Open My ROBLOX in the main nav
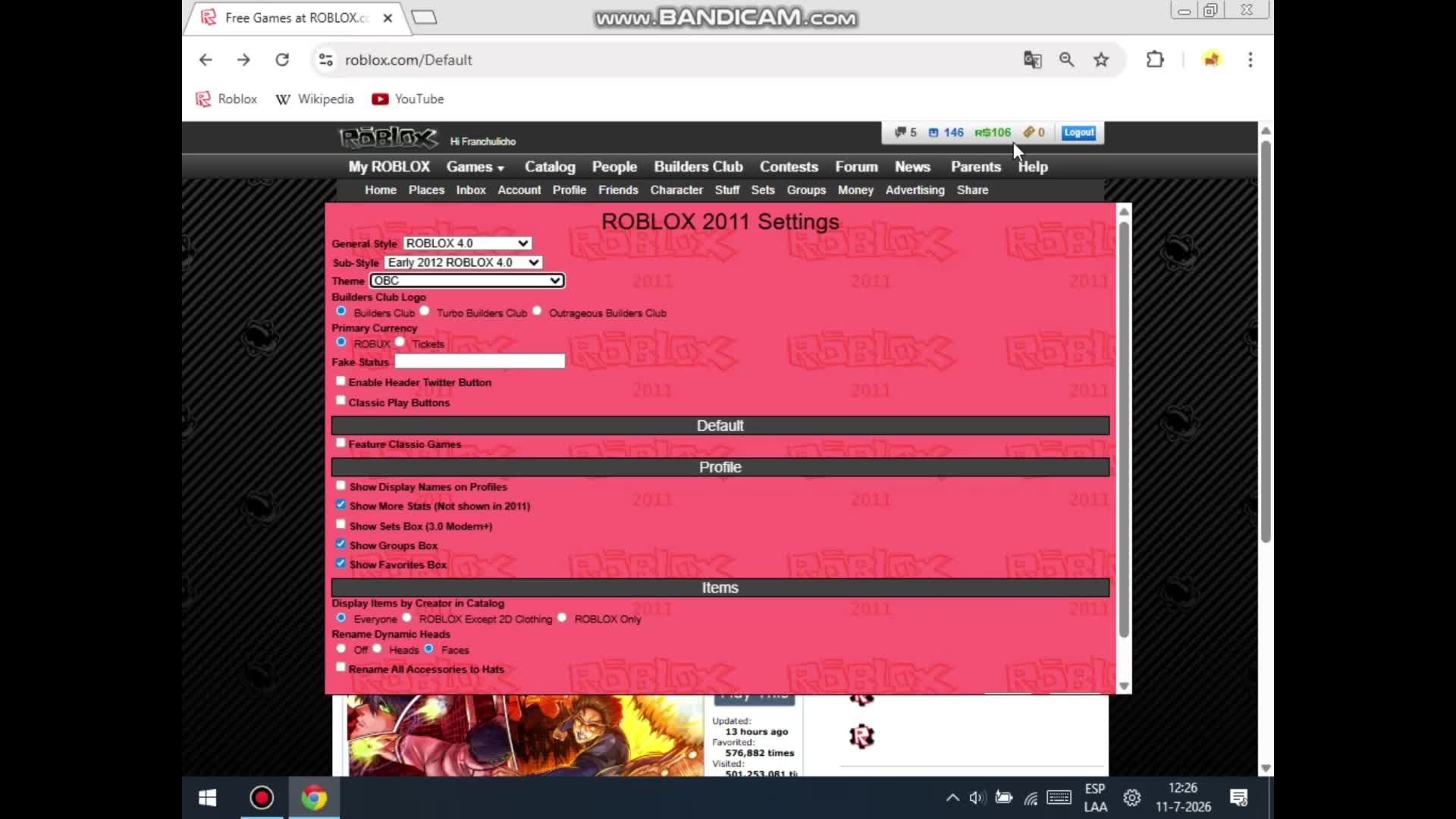 [x=389, y=167]
